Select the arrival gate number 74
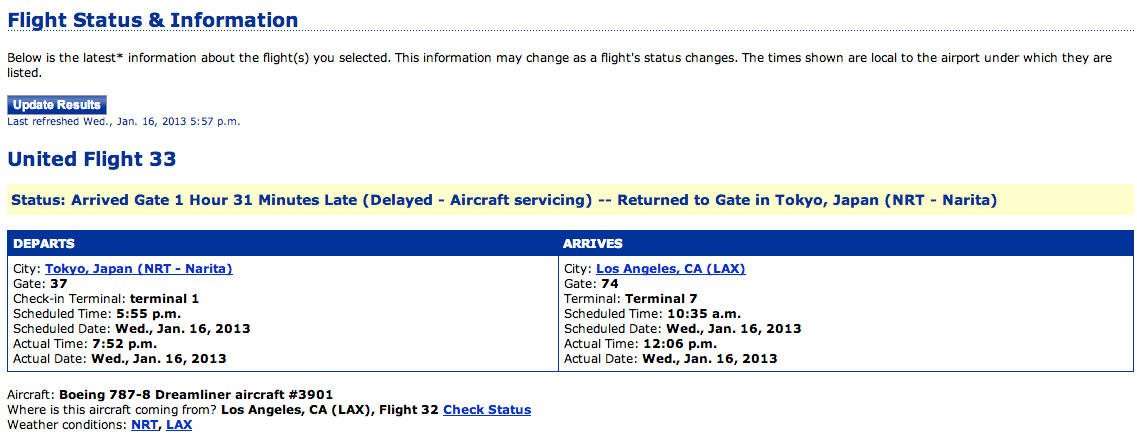This screenshot has height=443, width=1137. (609, 283)
